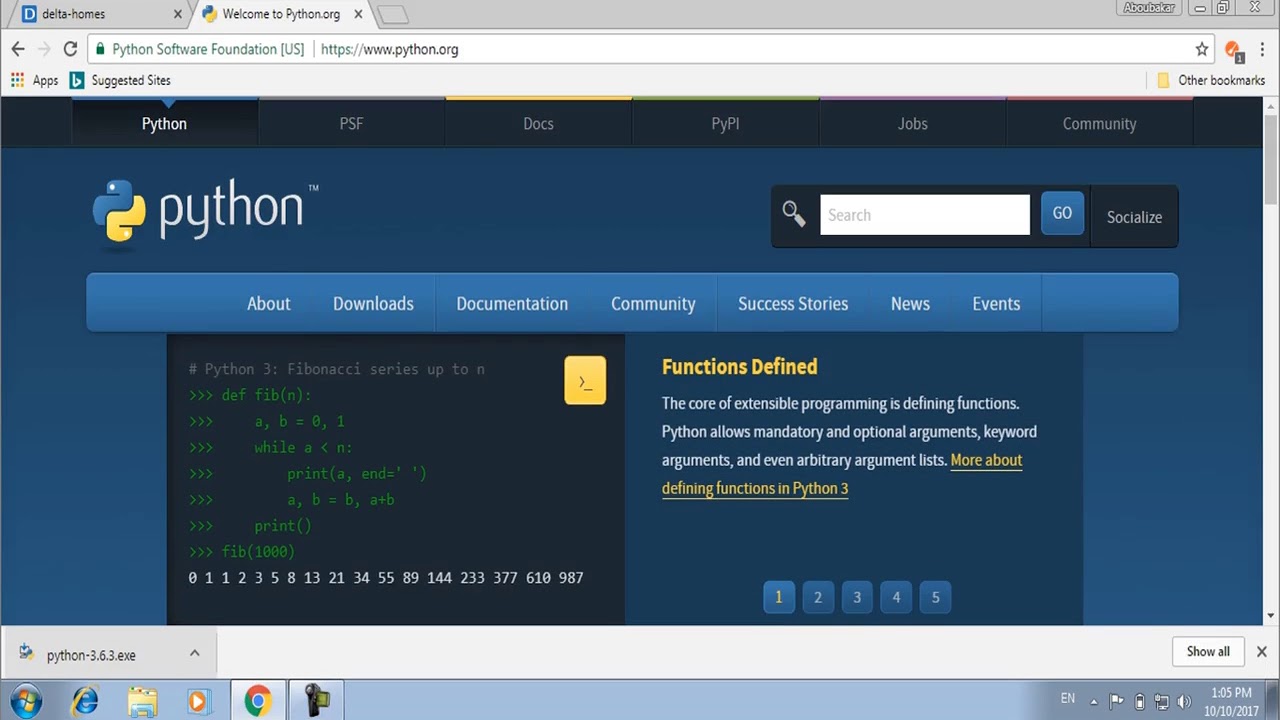
Task: Open the Events menu
Action: point(996,303)
